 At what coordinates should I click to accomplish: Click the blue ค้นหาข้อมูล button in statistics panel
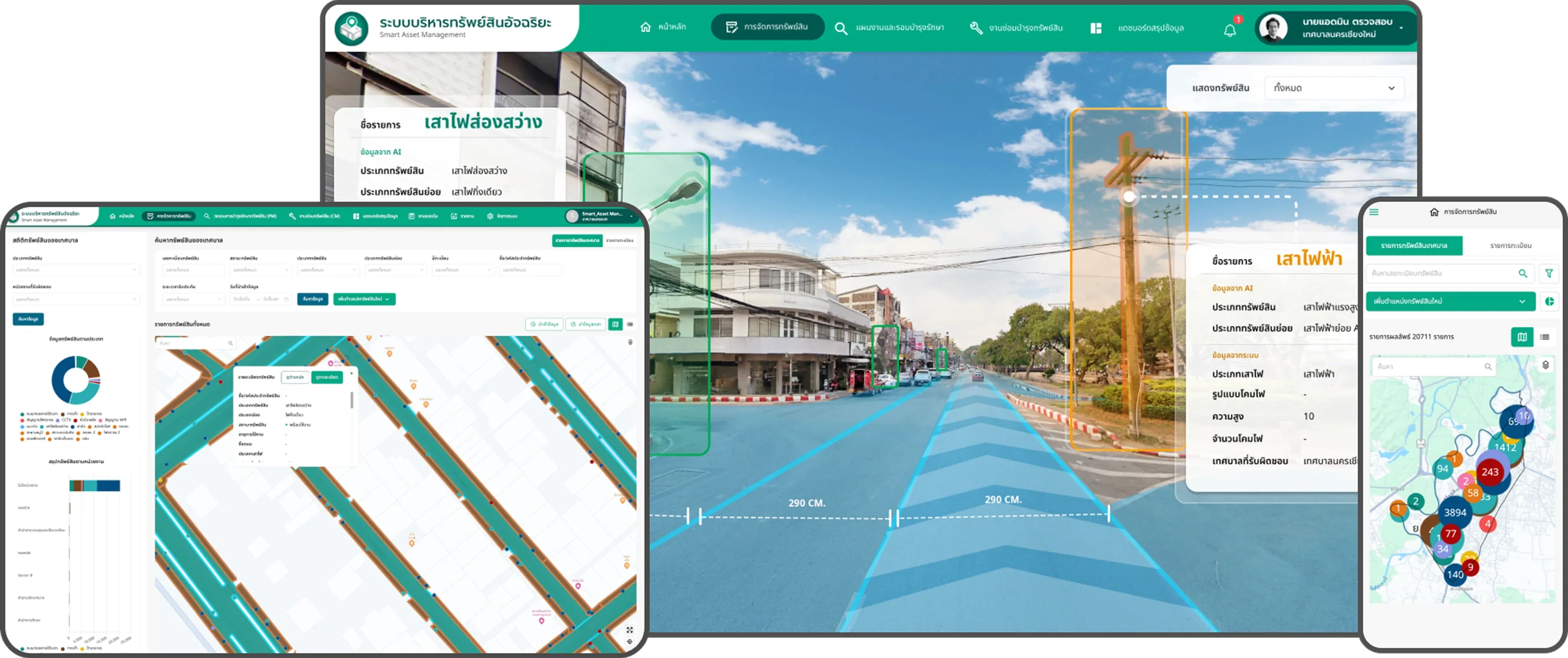coord(28,319)
